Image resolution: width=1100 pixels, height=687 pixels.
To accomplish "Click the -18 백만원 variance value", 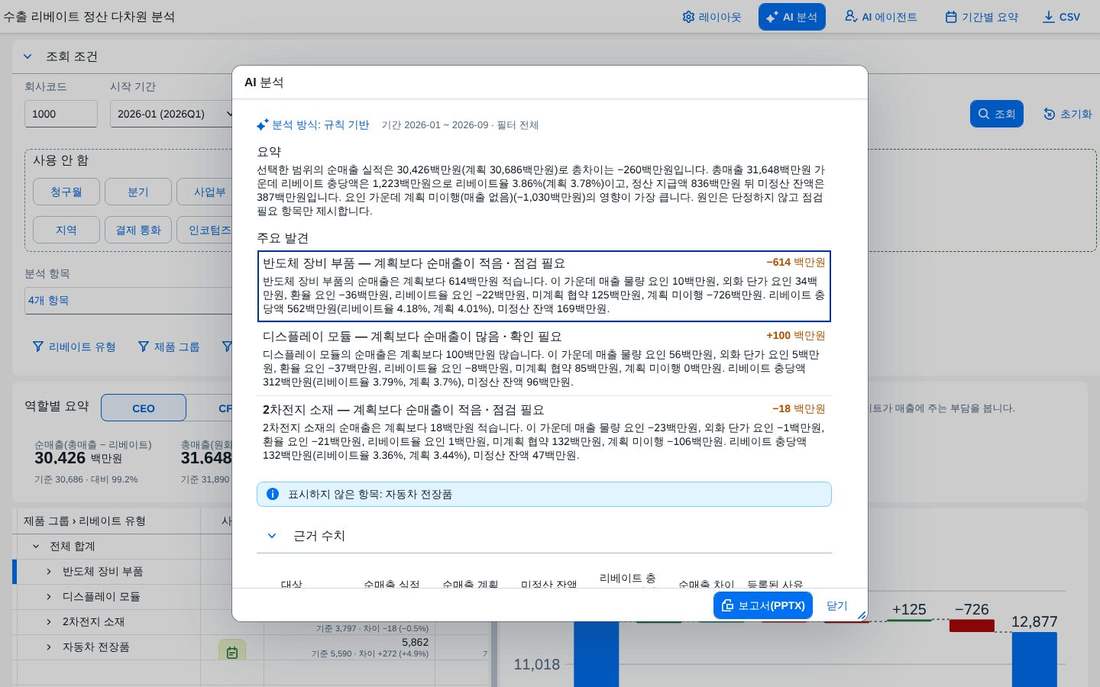I will coord(798,408).
